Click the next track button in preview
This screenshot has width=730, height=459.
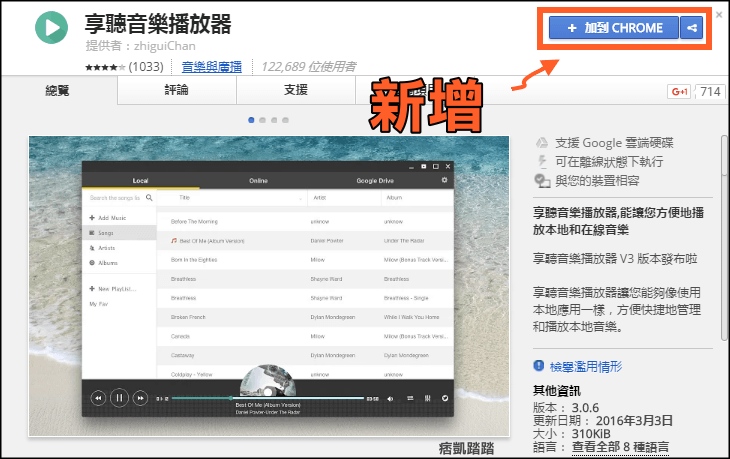pos(140,398)
